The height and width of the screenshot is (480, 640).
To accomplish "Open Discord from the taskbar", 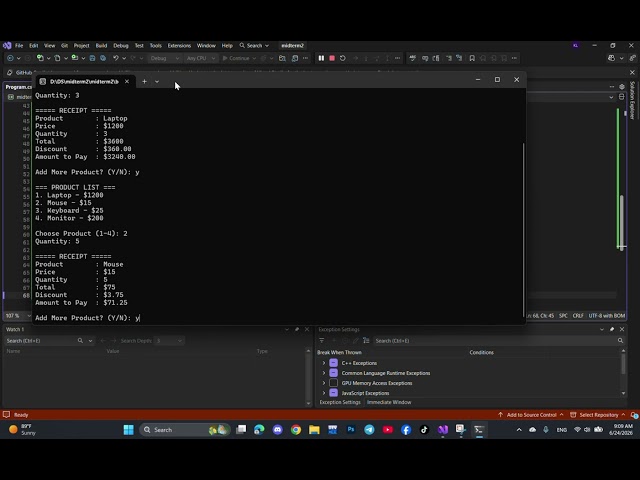I will click(278, 430).
